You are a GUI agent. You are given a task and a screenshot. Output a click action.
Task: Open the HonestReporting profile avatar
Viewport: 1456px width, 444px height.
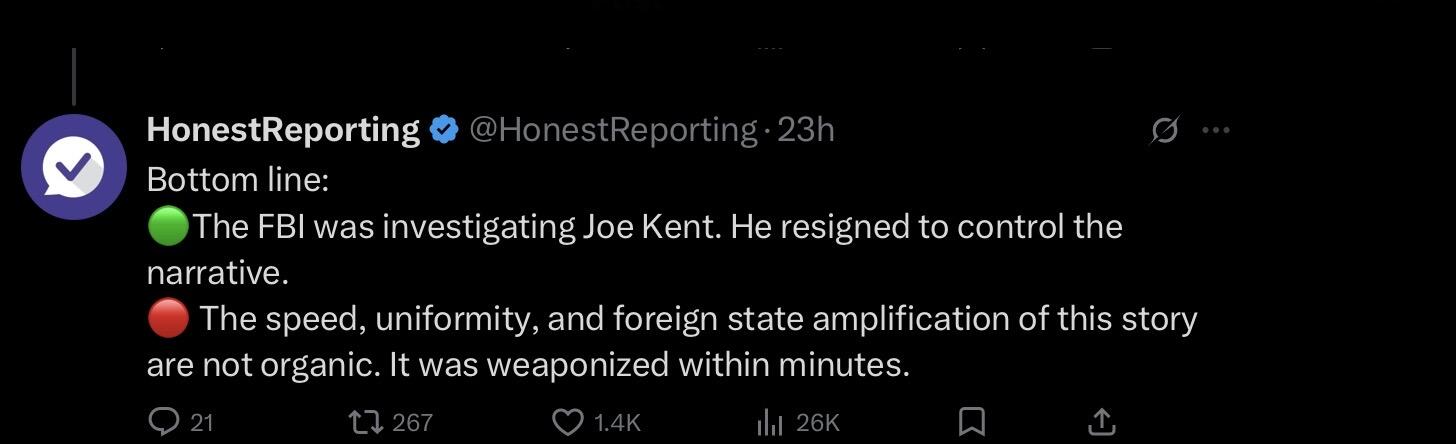click(73, 166)
